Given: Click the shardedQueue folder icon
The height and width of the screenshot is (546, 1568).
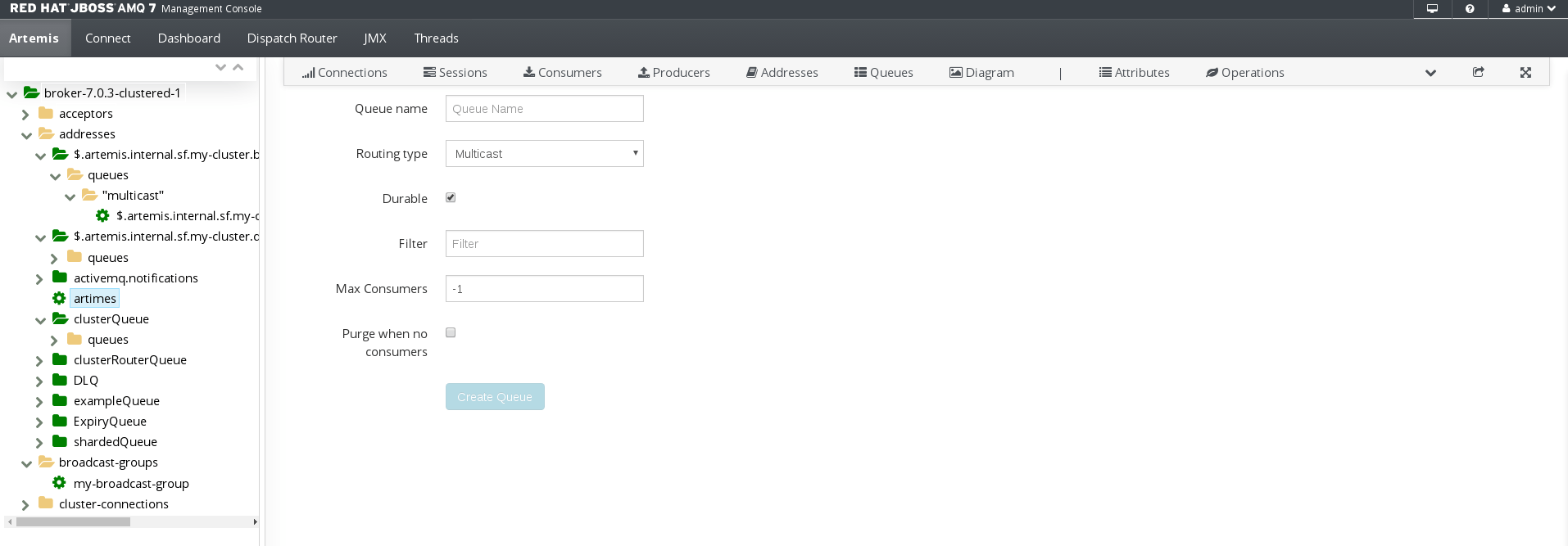Looking at the screenshot, I should [x=60, y=441].
